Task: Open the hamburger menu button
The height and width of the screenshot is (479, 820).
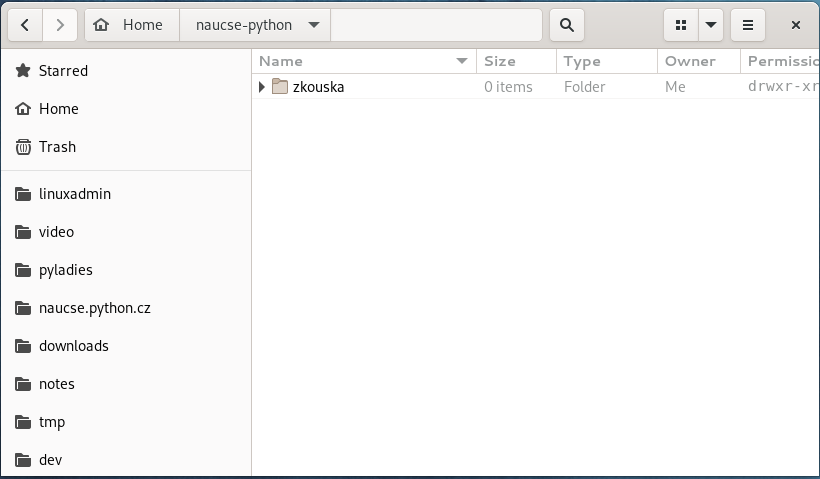Action: click(x=748, y=25)
